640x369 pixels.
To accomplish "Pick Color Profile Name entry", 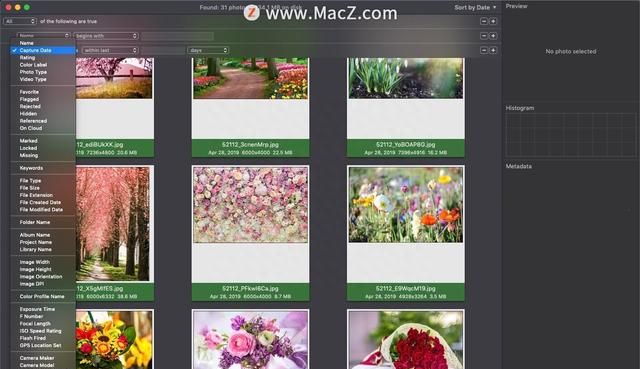I will point(43,297).
